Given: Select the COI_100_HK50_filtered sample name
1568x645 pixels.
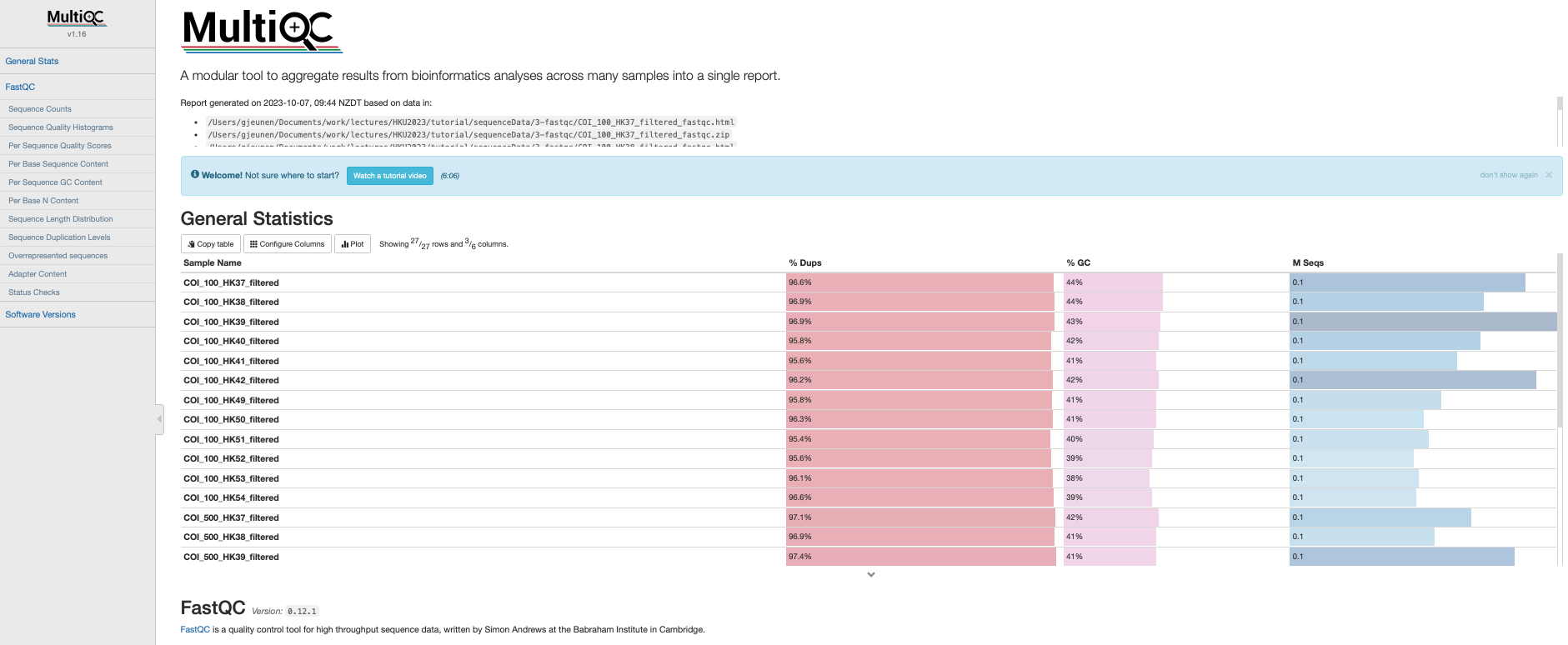Looking at the screenshot, I should (231, 419).
